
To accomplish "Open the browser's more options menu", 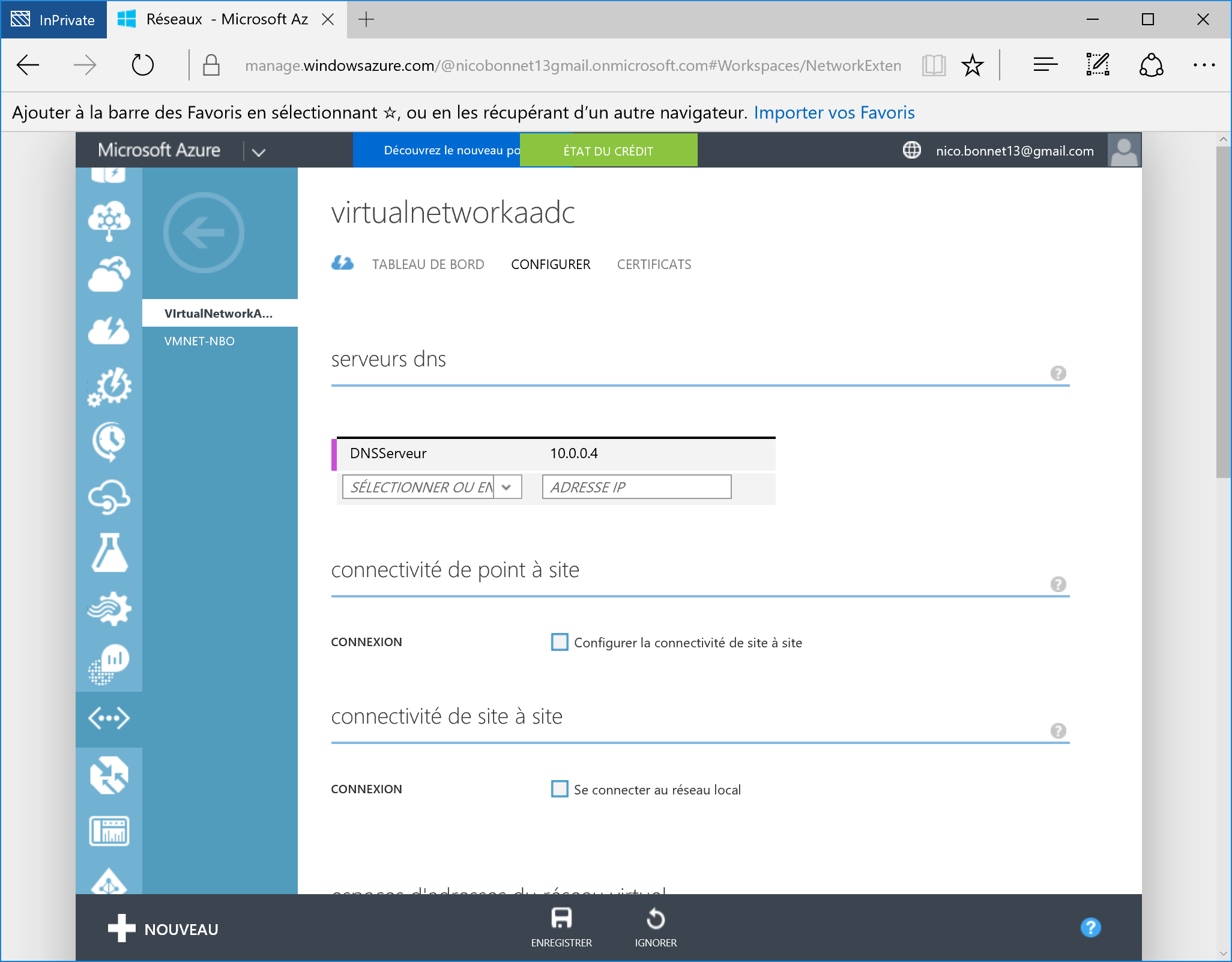I will coord(1203,65).
